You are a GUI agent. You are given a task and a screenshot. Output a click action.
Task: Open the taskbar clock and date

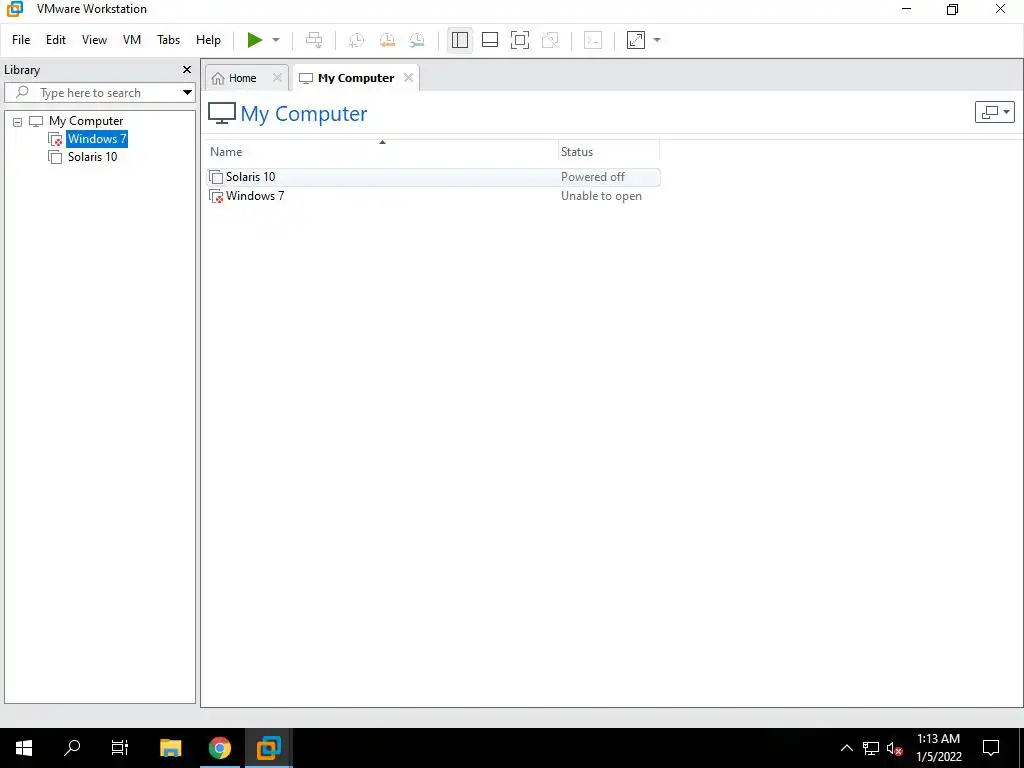coord(938,748)
